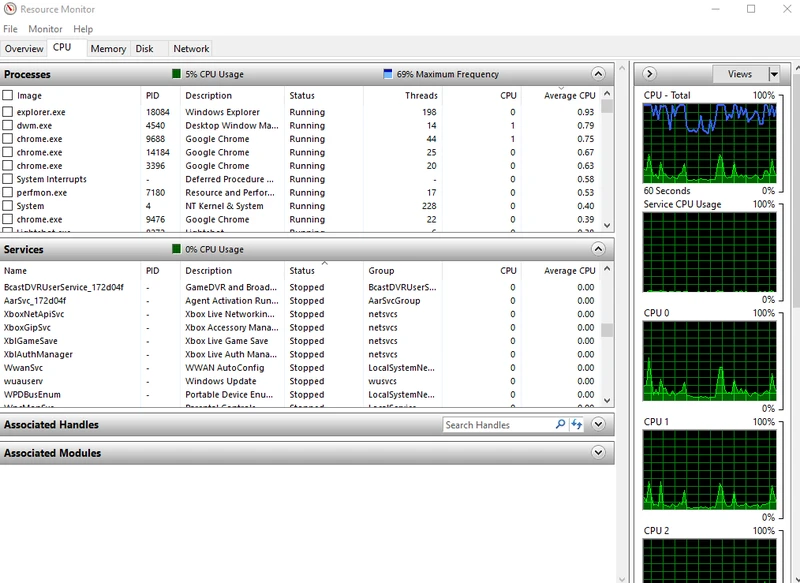Check the explorer.exe process checkbox

(x=8, y=112)
